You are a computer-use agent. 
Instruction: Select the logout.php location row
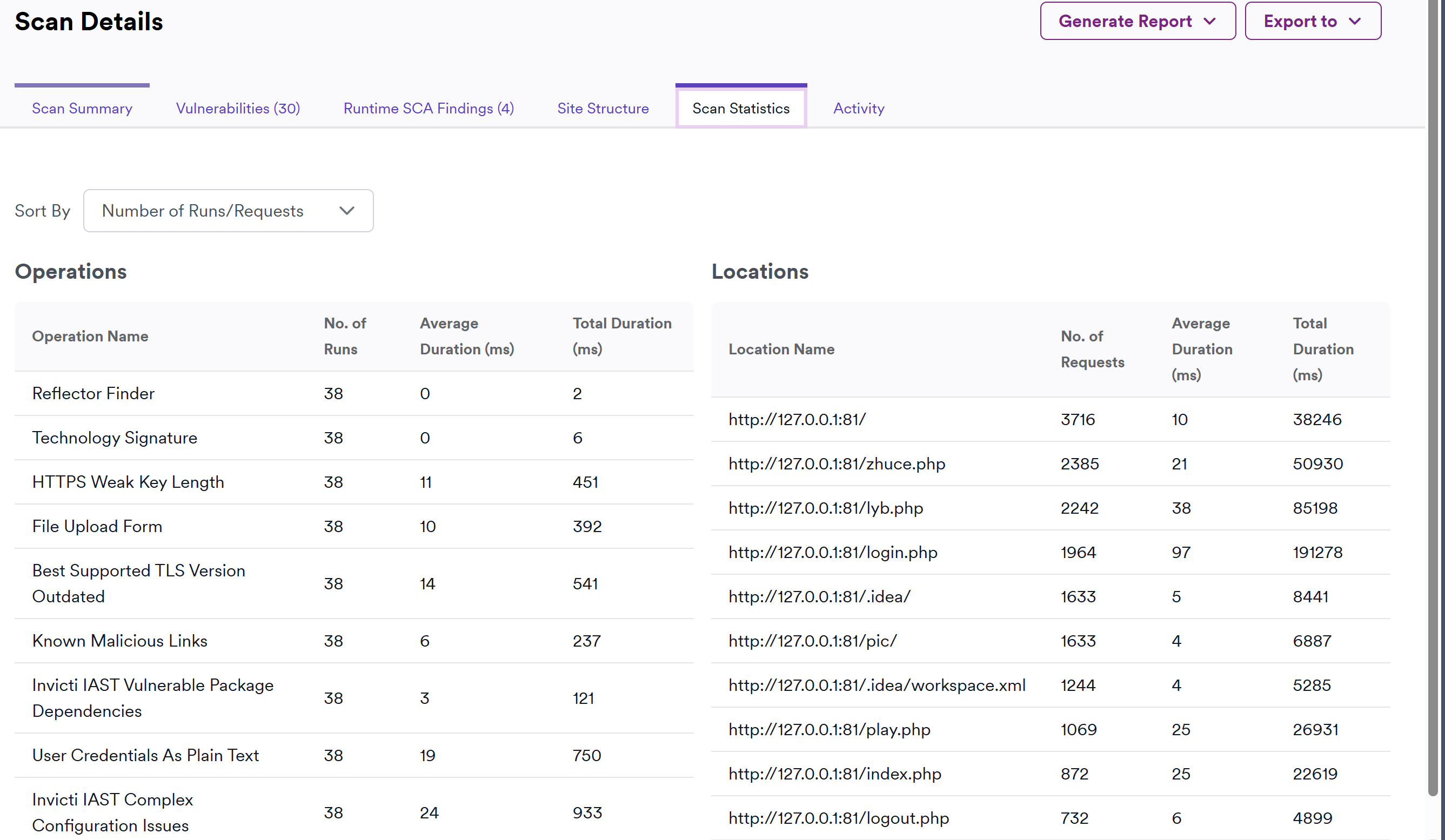click(x=838, y=818)
